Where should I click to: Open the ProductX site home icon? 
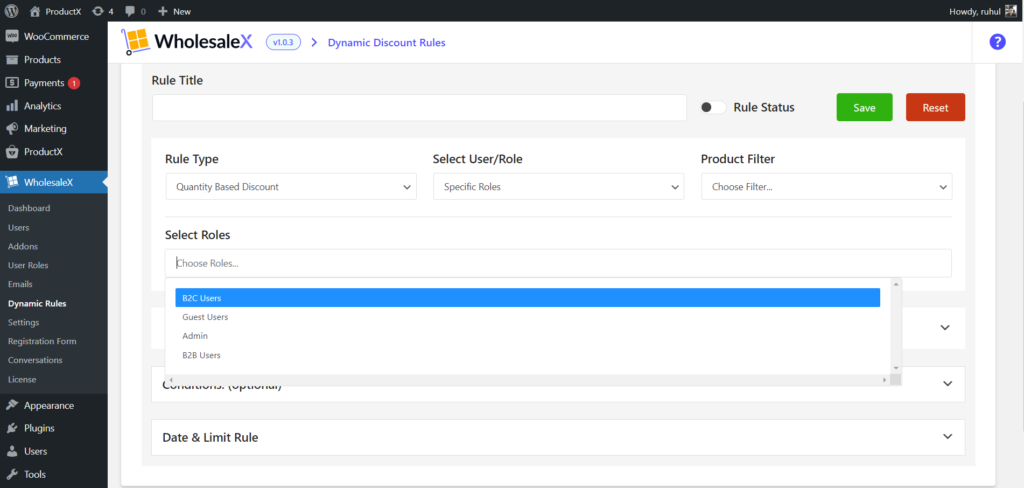click(x=35, y=11)
